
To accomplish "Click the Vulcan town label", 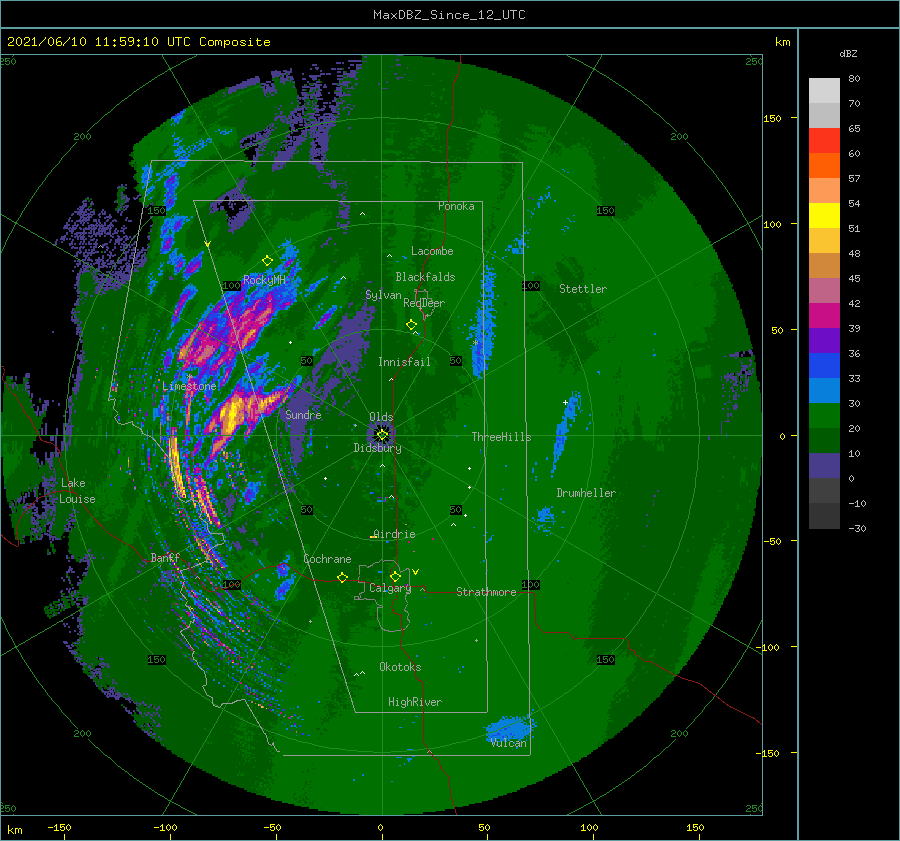I will [509, 743].
